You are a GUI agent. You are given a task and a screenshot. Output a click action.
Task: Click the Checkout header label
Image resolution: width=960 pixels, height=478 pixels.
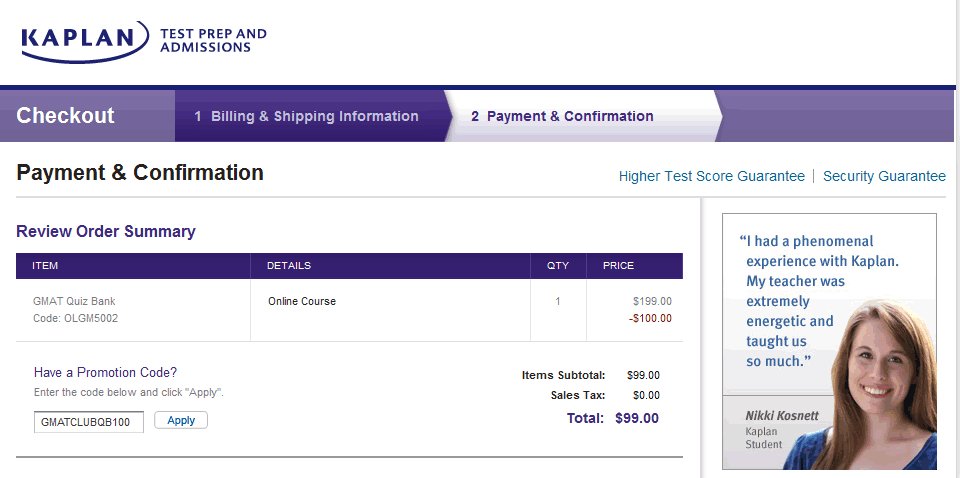click(65, 116)
